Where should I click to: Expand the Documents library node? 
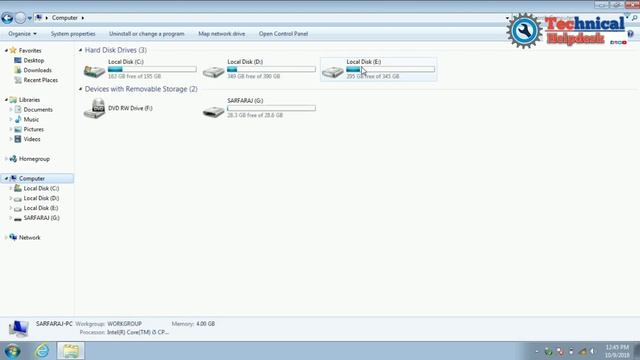(11, 109)
